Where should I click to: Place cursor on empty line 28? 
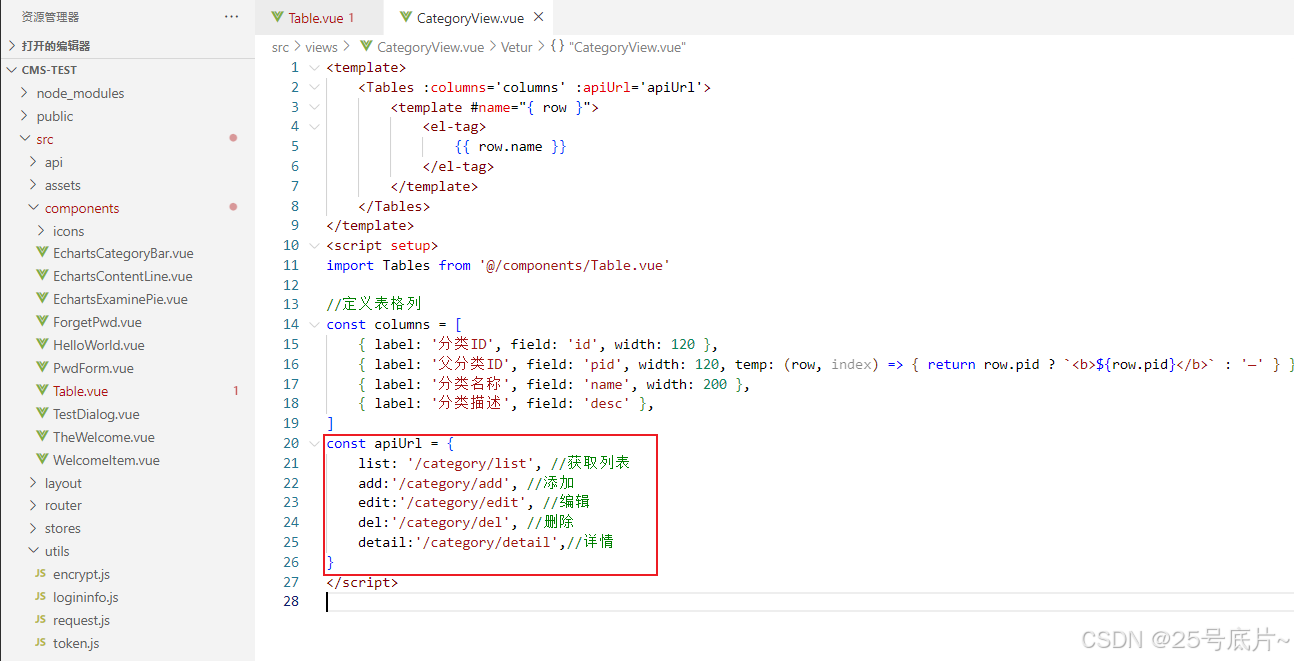click(x=810, y=601)
